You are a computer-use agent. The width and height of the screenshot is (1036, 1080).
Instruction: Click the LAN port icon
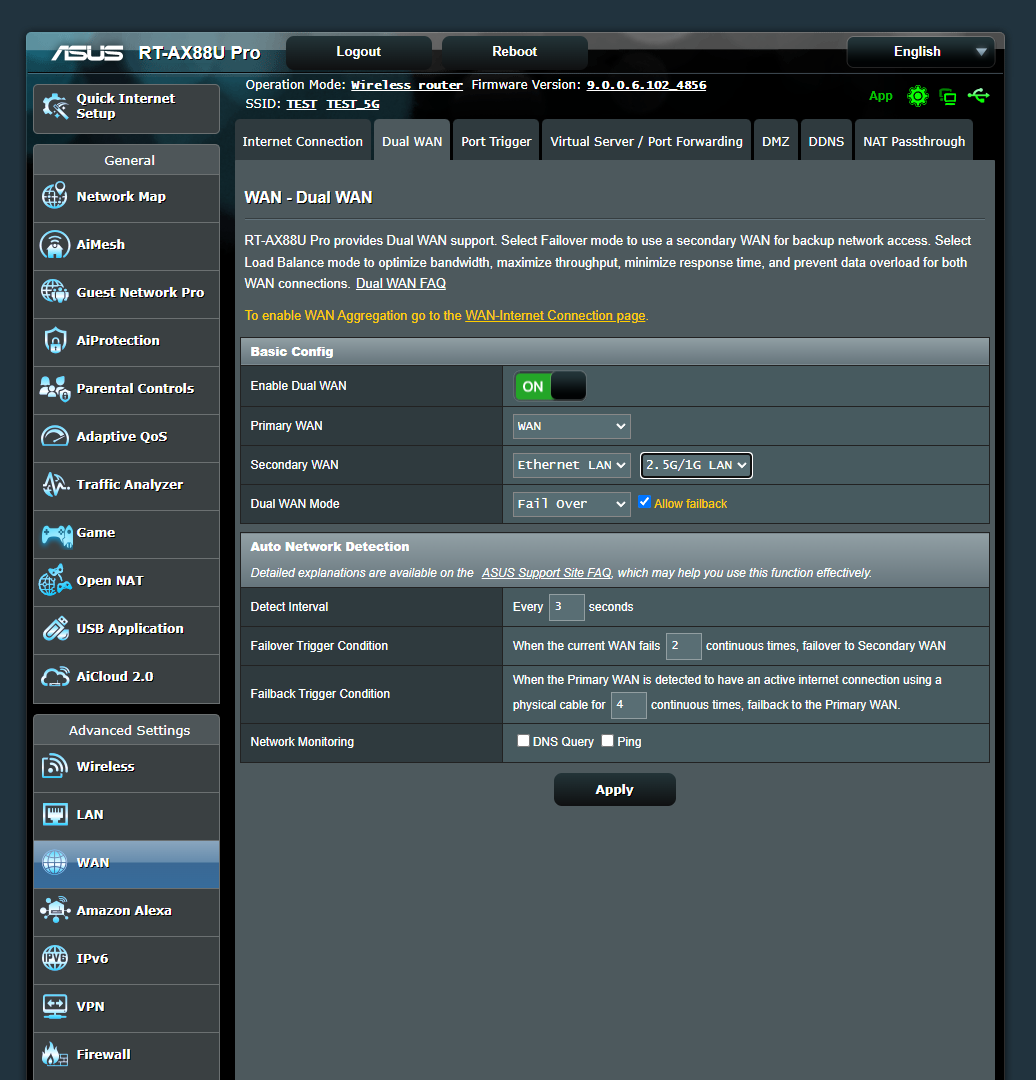55,815
